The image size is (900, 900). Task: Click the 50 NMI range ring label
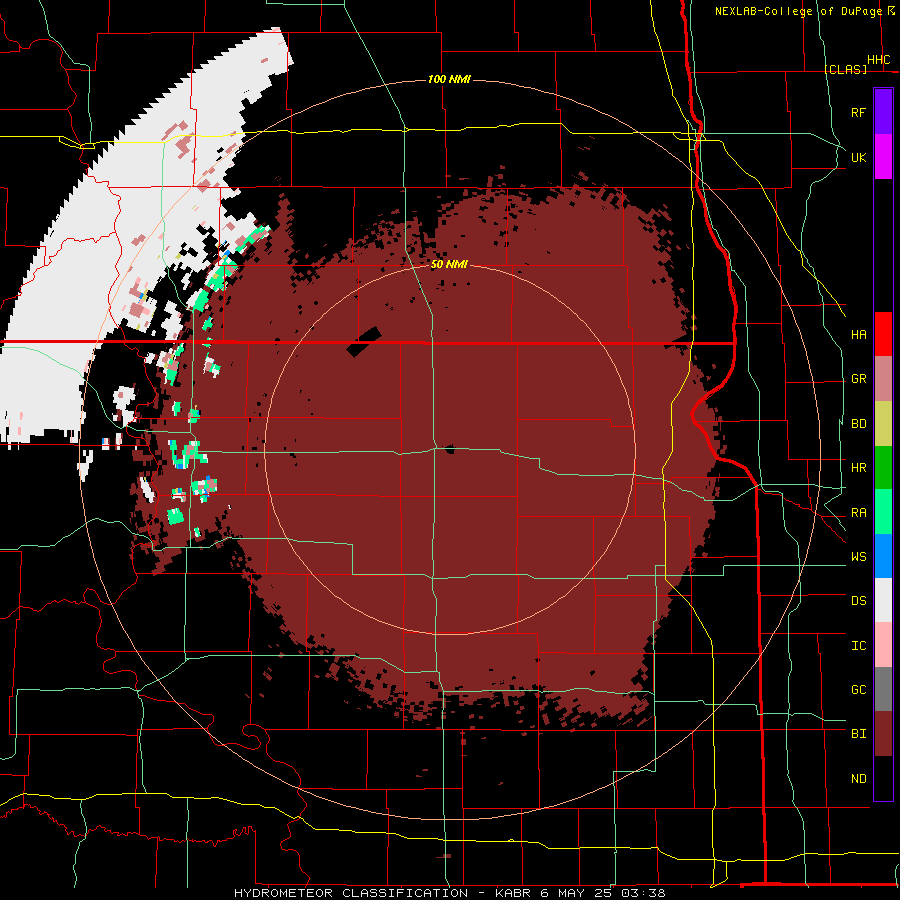pyautogui.click(x=449, y=265)
